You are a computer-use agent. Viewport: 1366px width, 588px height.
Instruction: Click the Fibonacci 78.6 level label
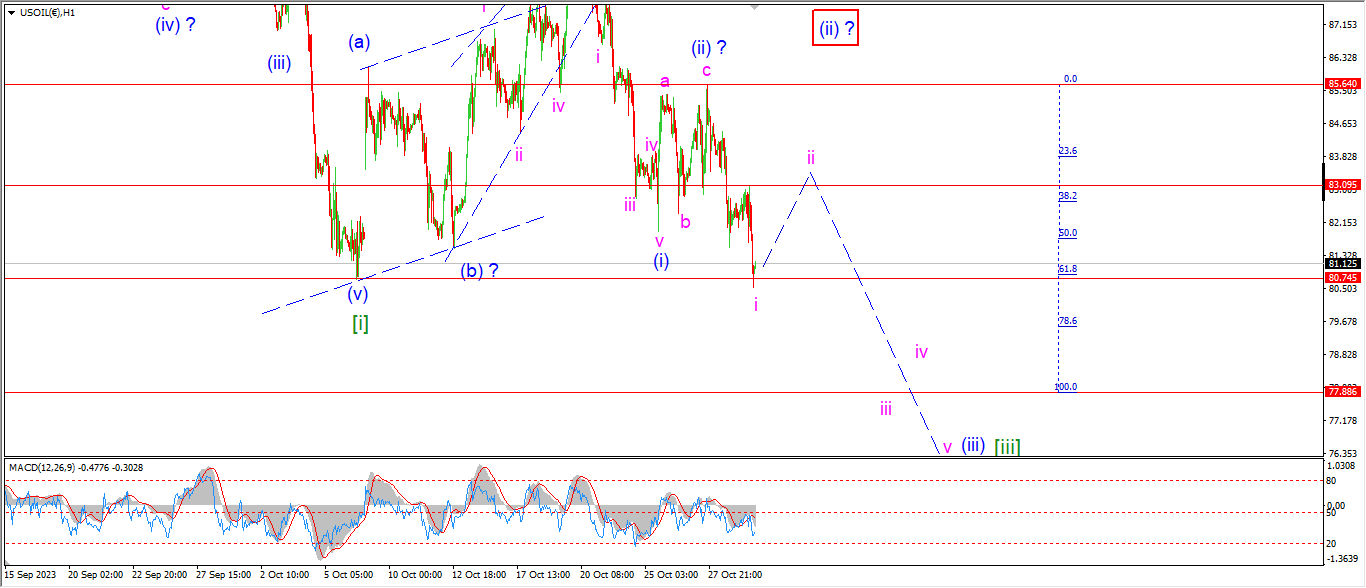(x=1068, y=321)
